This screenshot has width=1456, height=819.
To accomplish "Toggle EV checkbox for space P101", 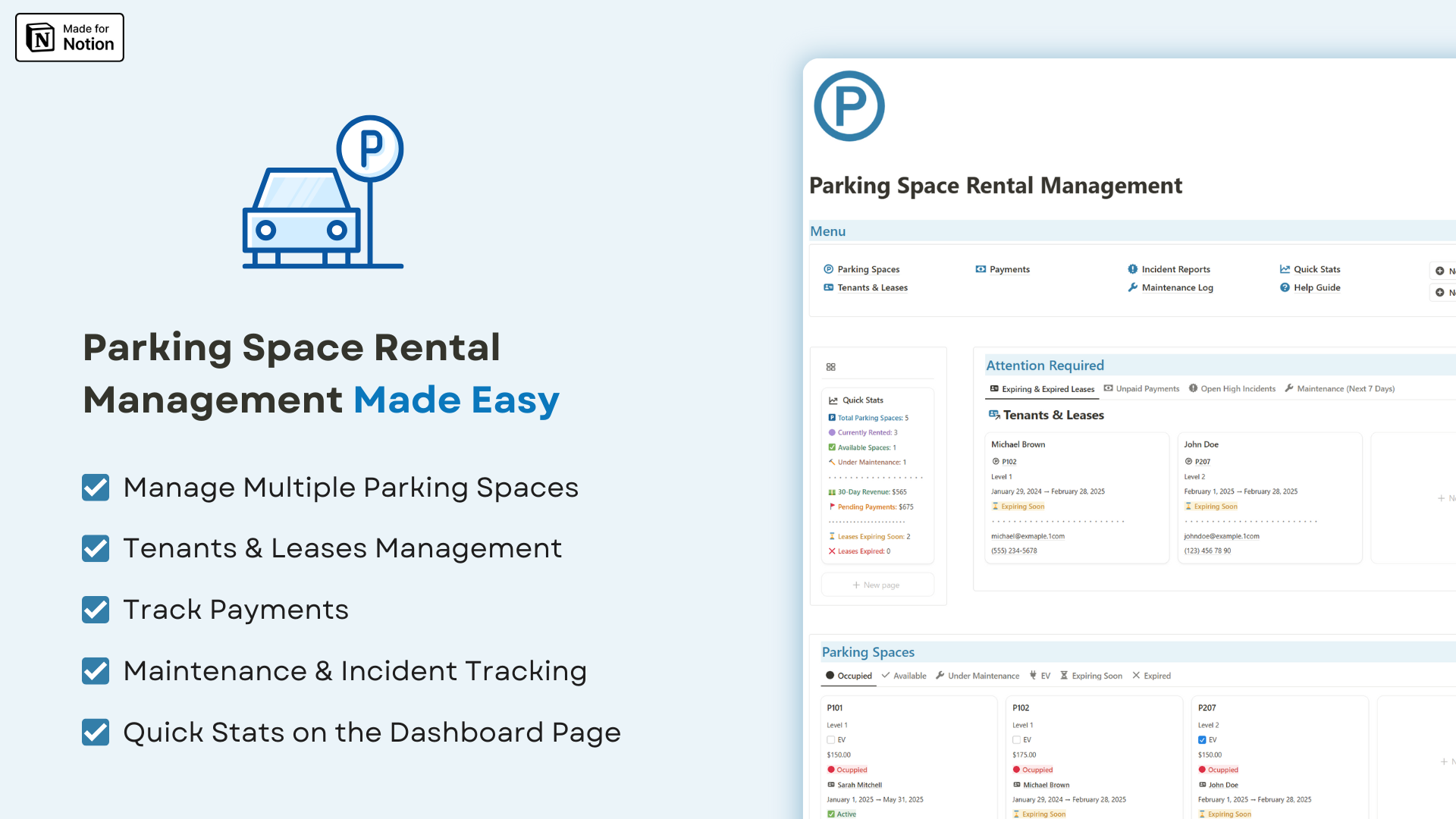I will 831,740.
